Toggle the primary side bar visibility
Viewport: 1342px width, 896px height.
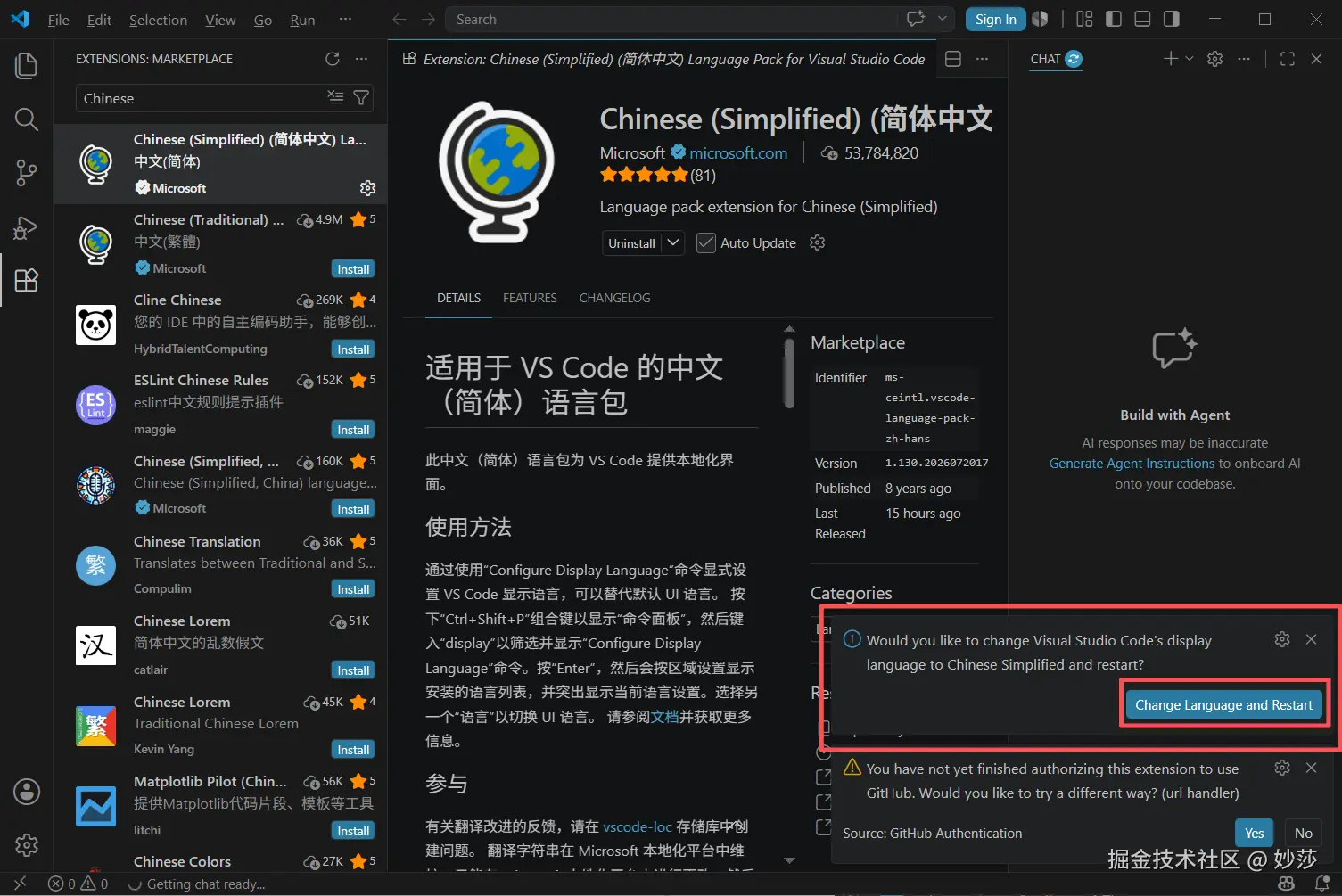point(1114,20)
